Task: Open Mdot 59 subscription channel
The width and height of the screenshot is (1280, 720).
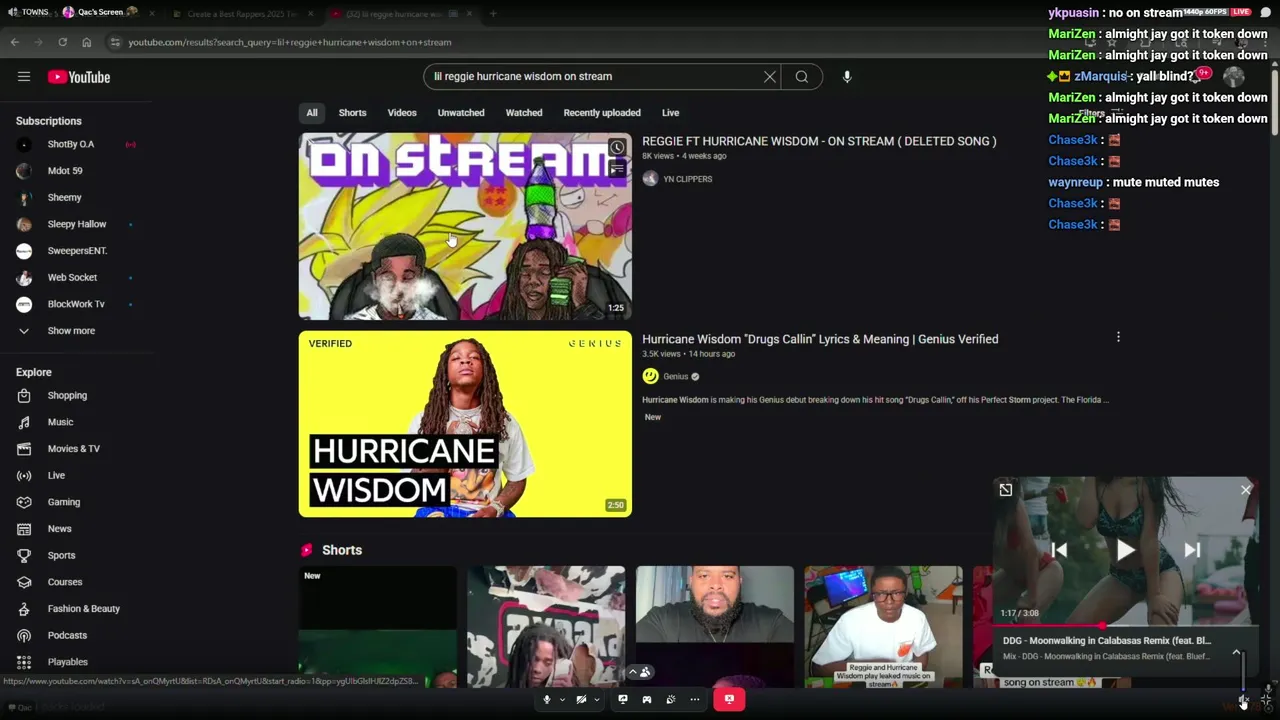Action: 65,171
